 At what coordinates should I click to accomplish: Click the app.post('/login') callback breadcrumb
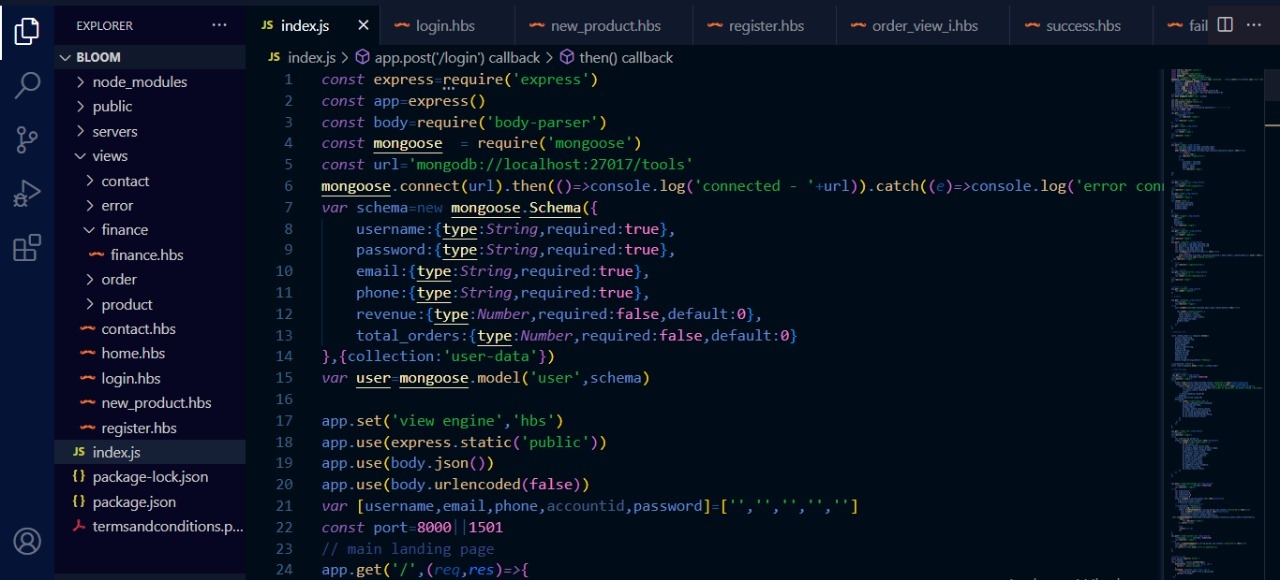(457, 58)
